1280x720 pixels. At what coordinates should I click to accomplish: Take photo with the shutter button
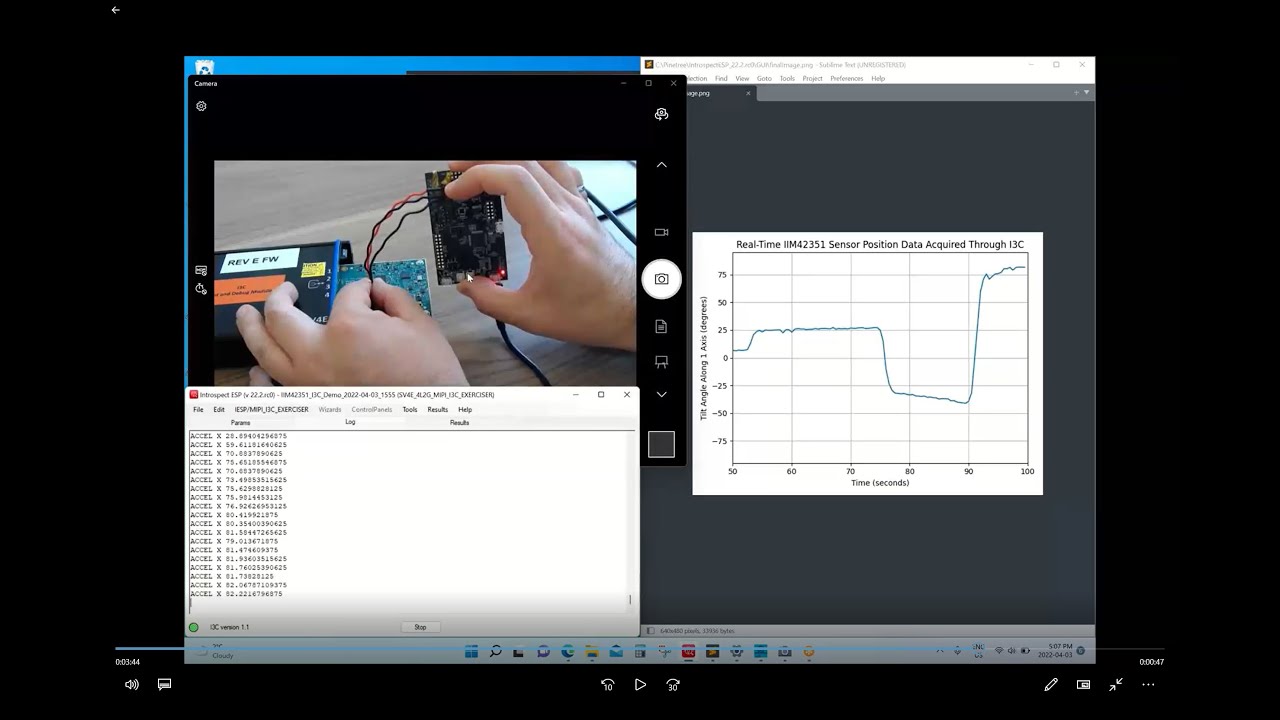[x=661, y=279]
